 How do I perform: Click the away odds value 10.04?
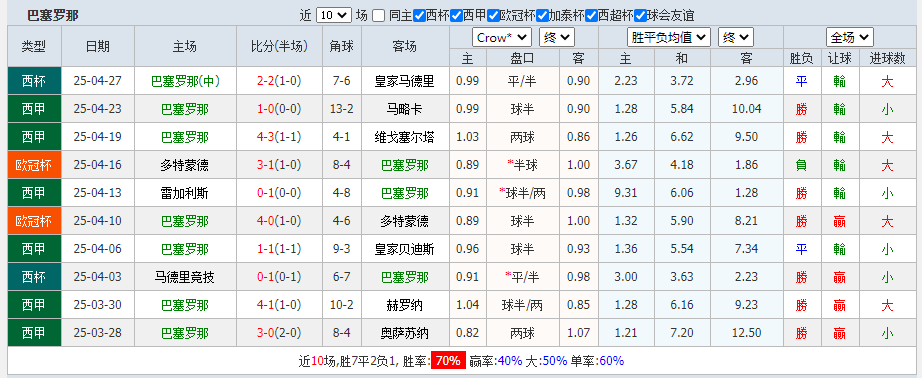click(x=747, y=109)
